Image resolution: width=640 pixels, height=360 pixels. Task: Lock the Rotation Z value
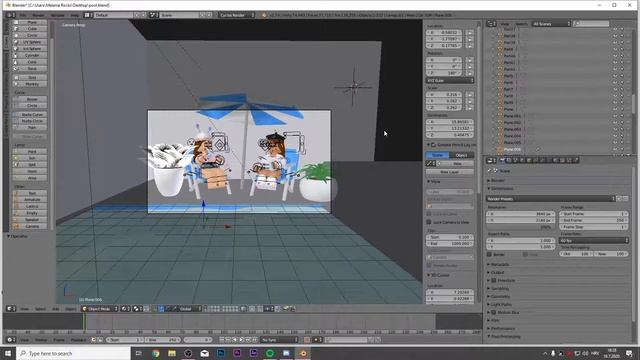click(x=469, y=73)
